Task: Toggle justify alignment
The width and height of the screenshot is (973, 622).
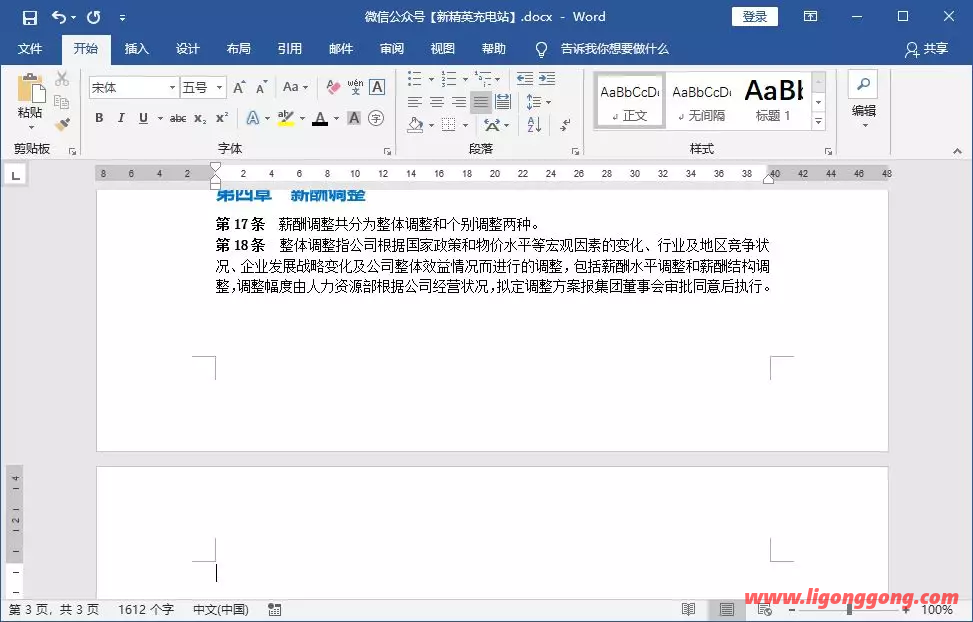Action: click(481, 102)
